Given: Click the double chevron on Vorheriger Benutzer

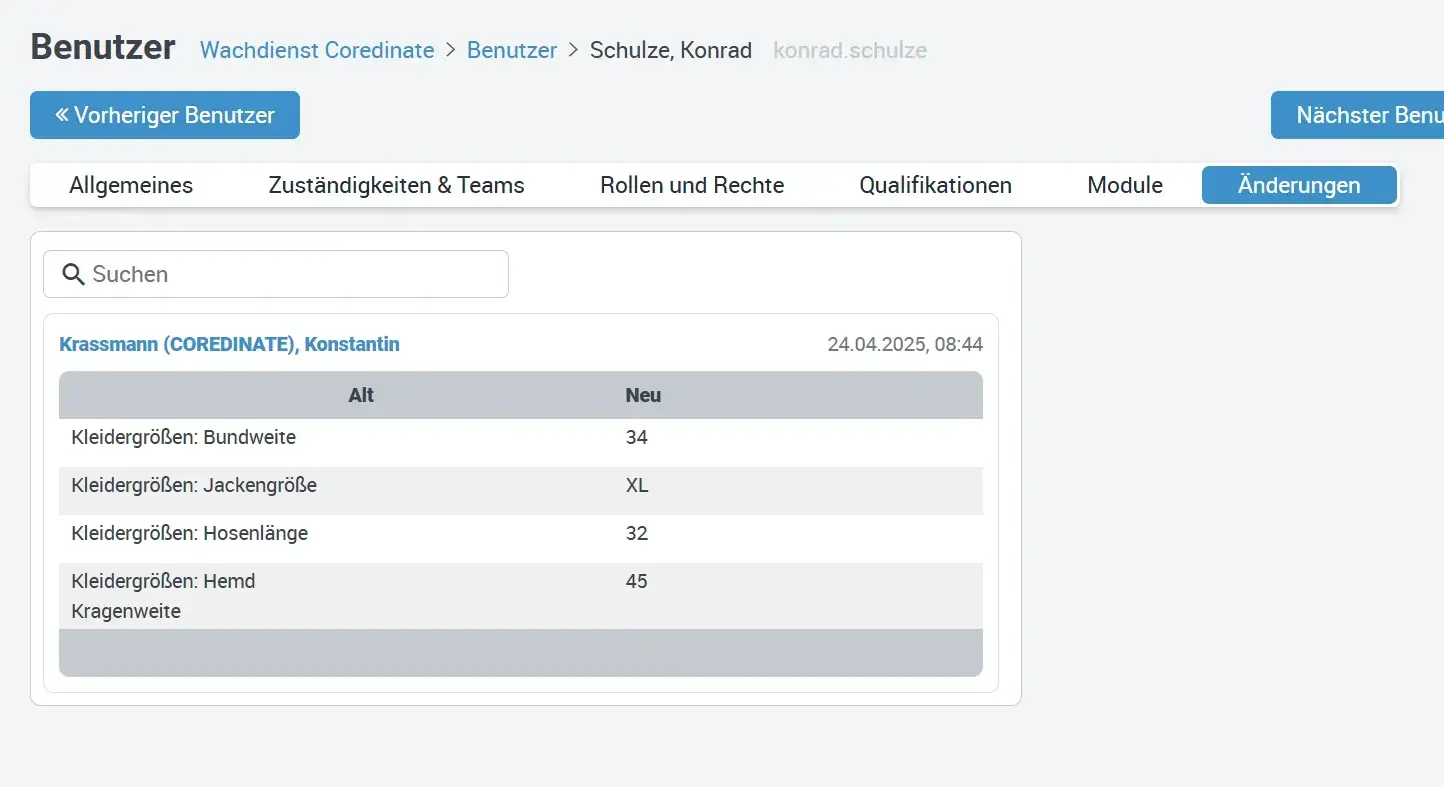Looking at the screenshot, I should point(62,115).
